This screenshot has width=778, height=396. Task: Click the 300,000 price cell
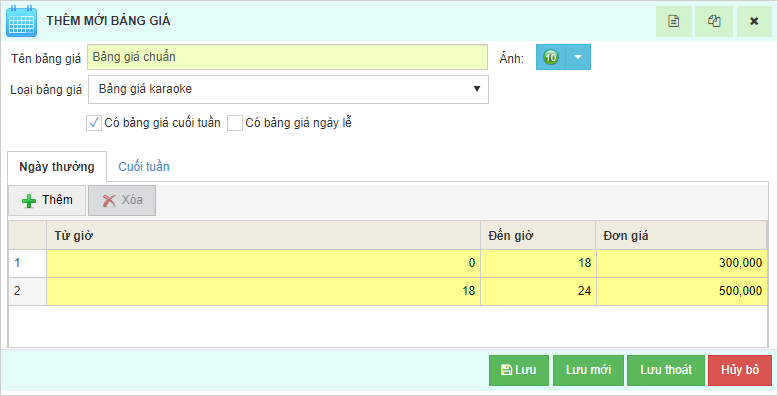click(x=682, y=263)
